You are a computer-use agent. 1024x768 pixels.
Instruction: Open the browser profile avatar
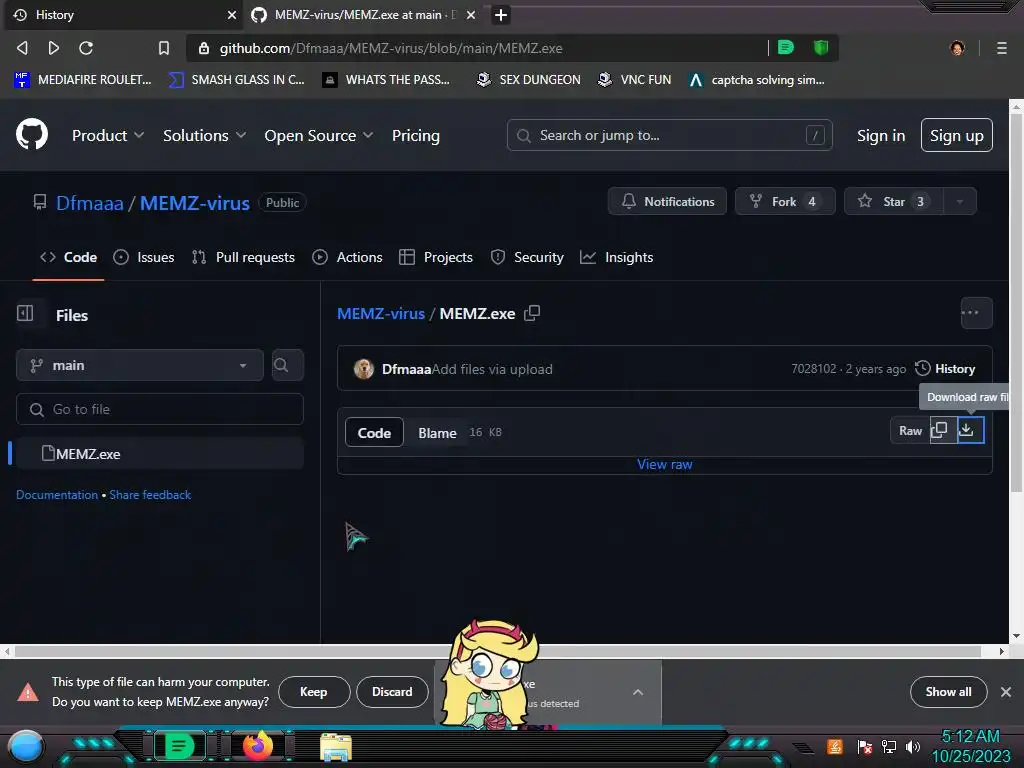(x=957, y=48)
